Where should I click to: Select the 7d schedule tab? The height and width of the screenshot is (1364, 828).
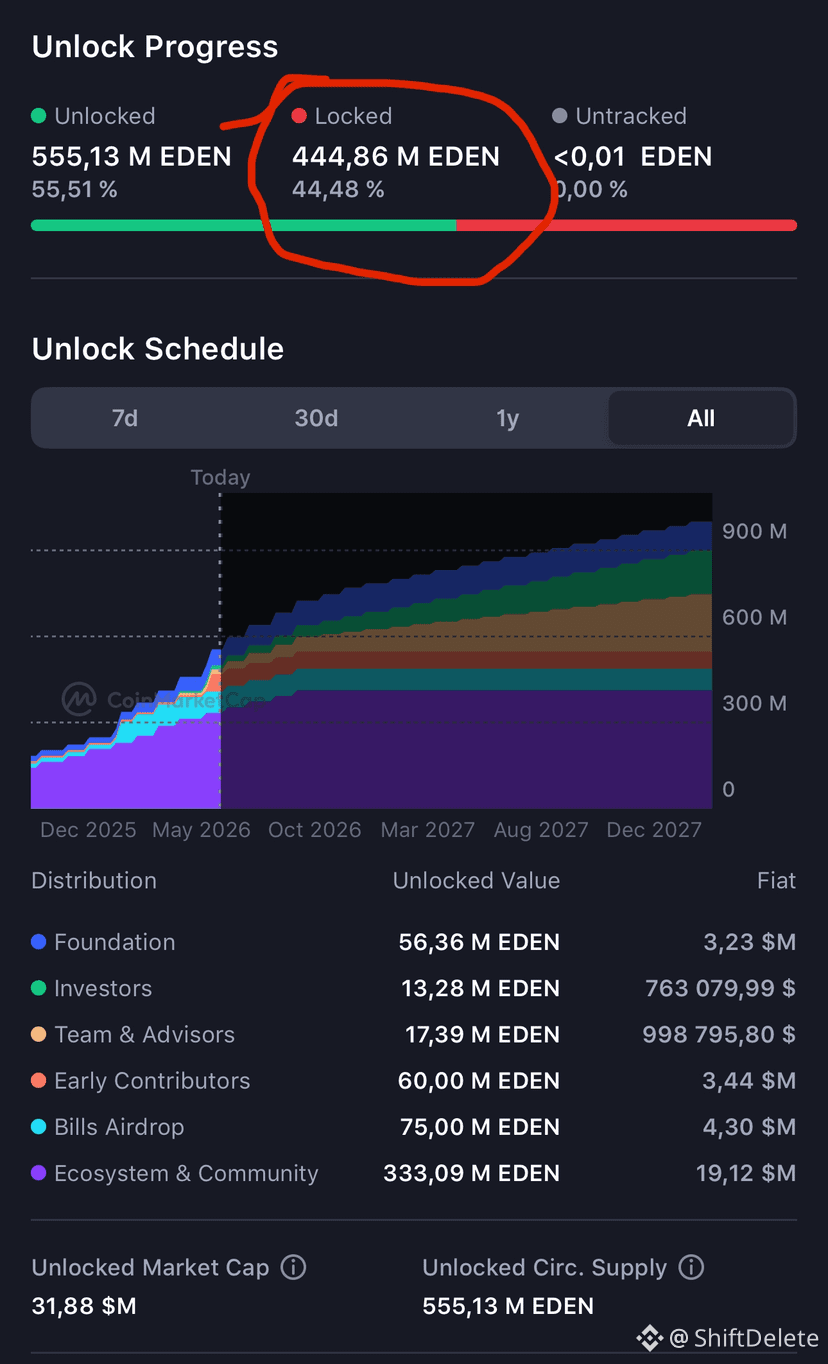[x=125, y=418]
